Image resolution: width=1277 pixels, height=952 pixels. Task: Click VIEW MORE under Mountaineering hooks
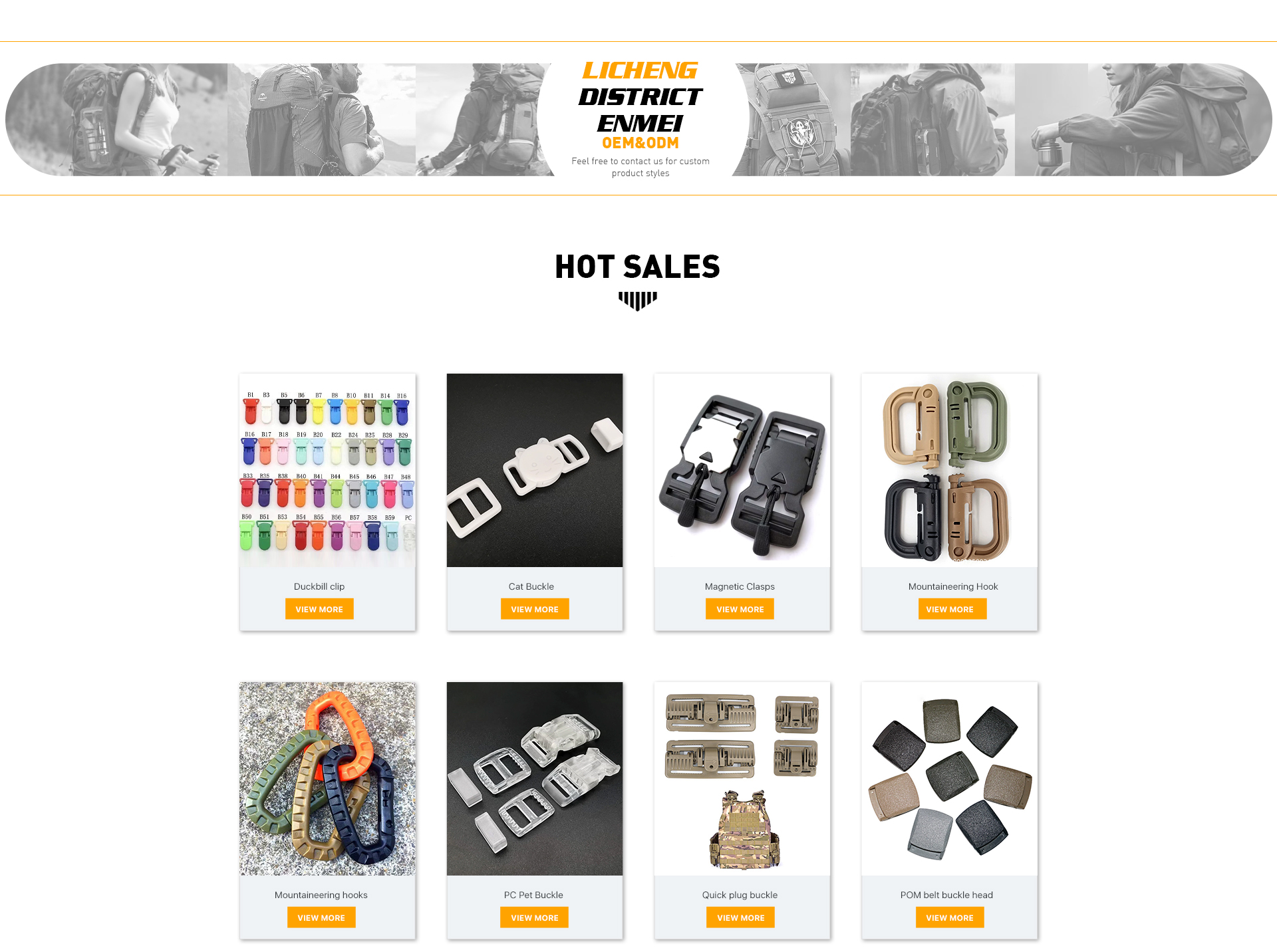point(321,917)
